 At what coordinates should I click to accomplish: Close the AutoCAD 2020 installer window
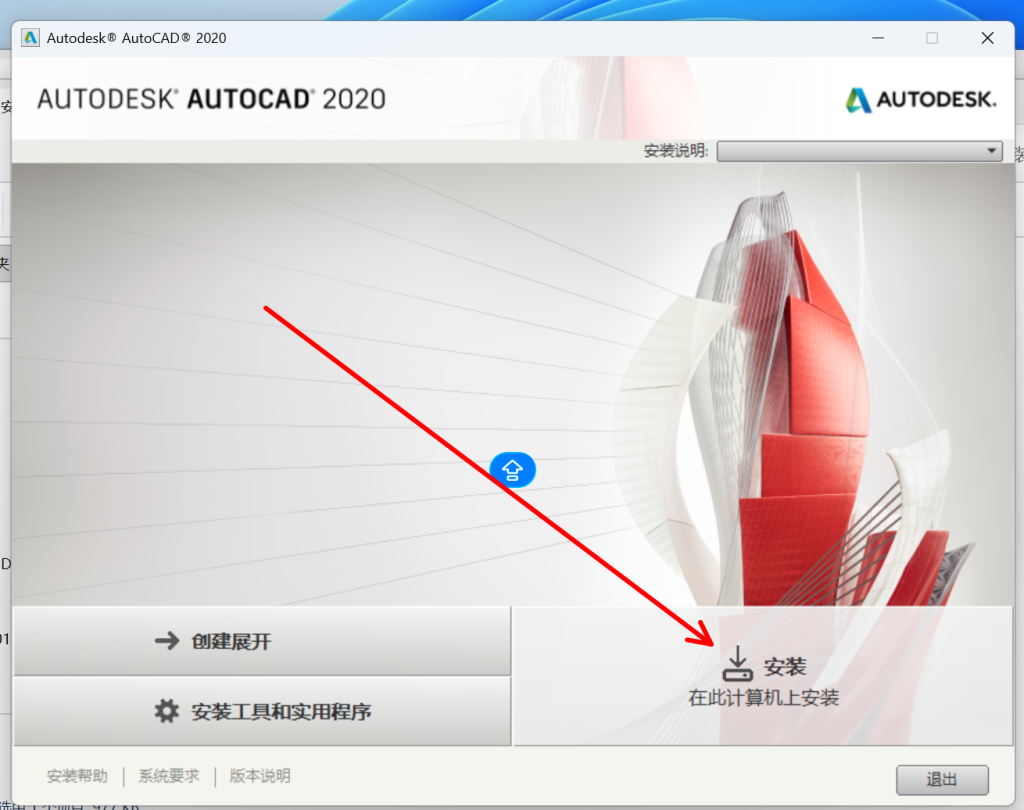pyautogui.click(x=987, y=38)
